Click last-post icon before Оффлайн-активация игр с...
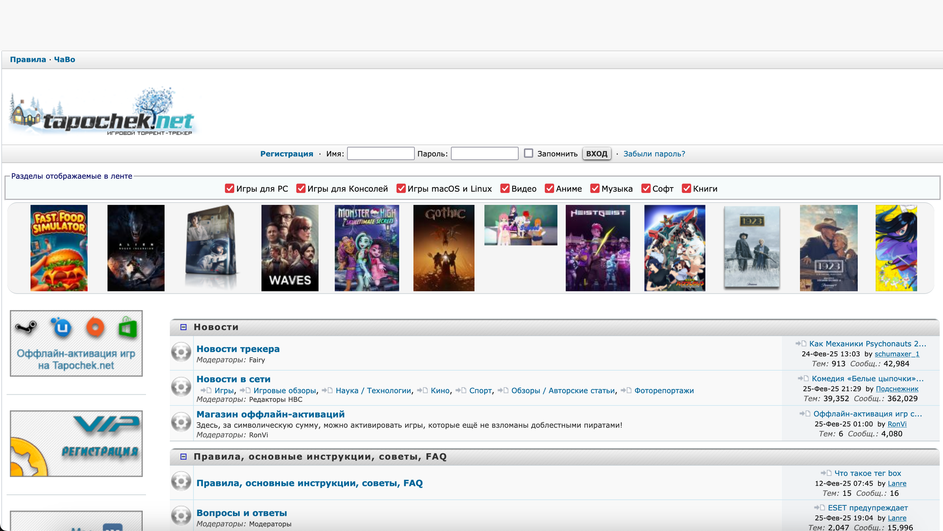 [x=805, y=414]
